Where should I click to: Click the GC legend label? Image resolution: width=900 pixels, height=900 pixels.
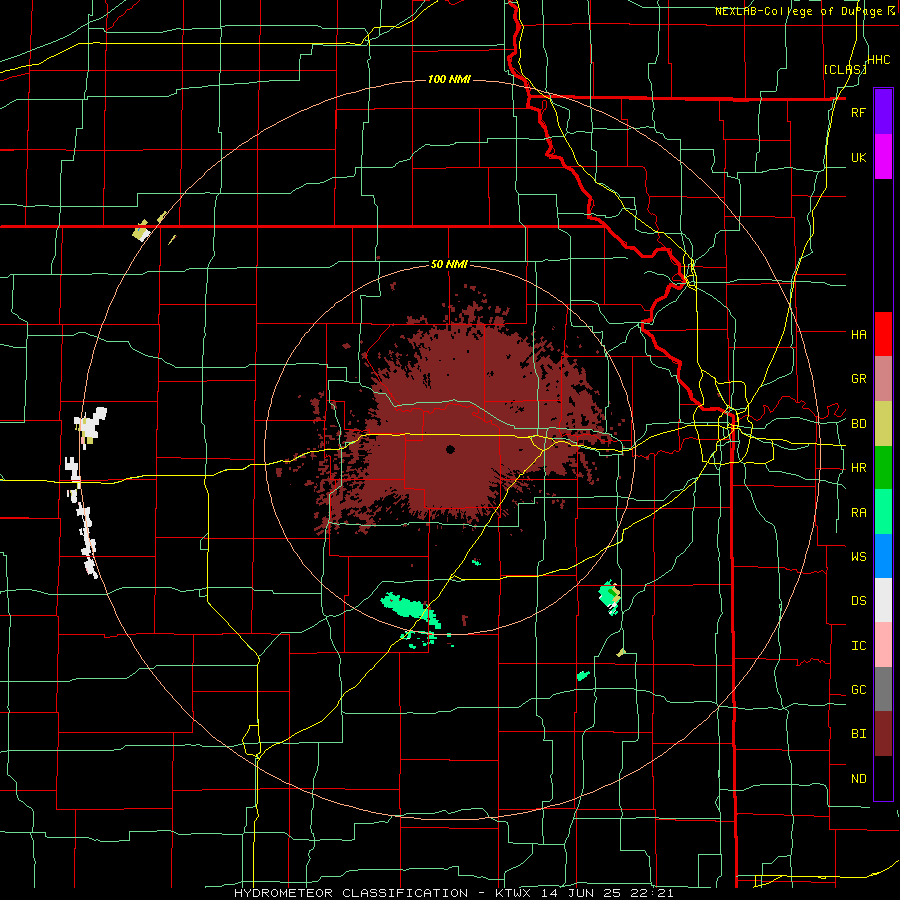tap(858, 690)
